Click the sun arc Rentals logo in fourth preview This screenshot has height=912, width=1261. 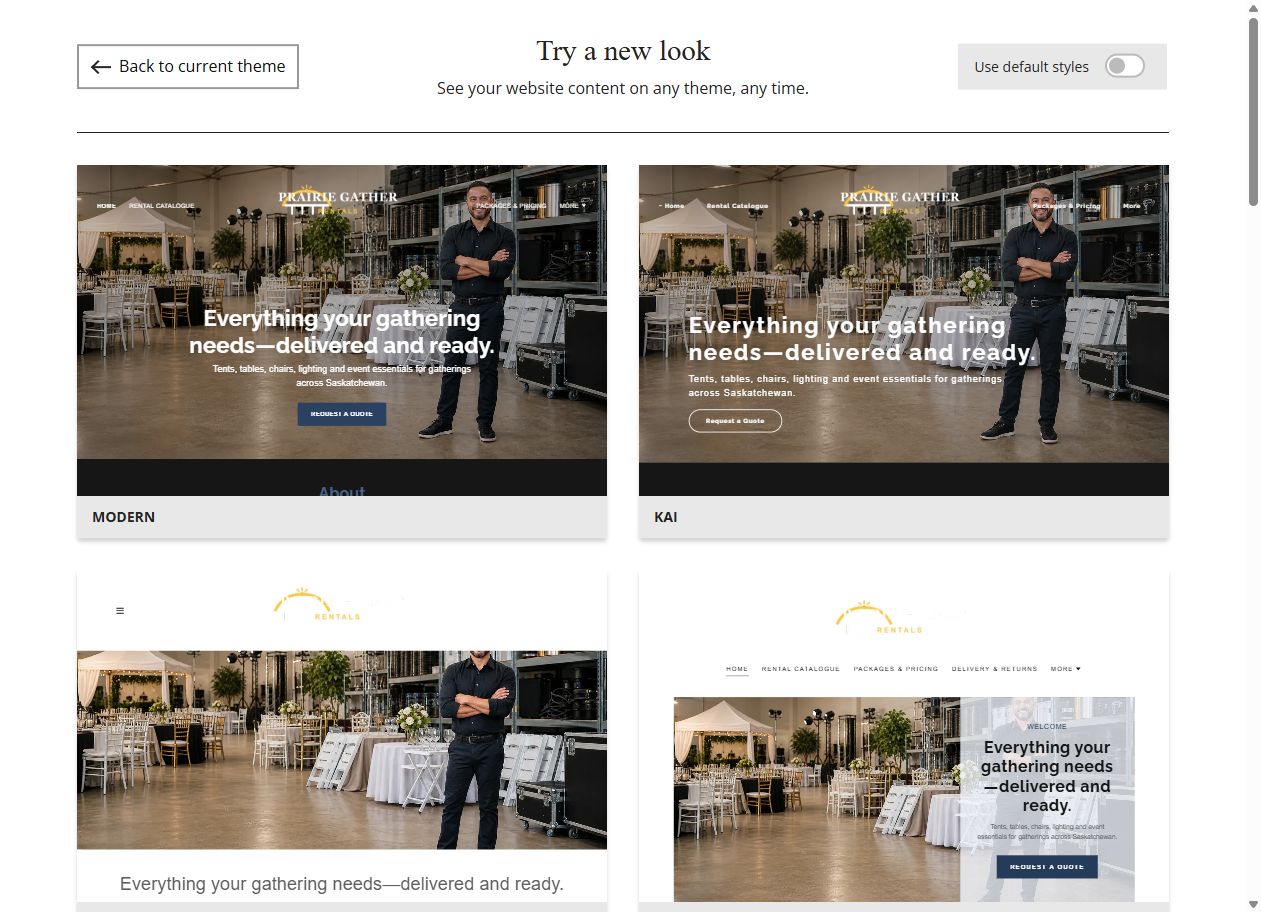coord(880,618)
